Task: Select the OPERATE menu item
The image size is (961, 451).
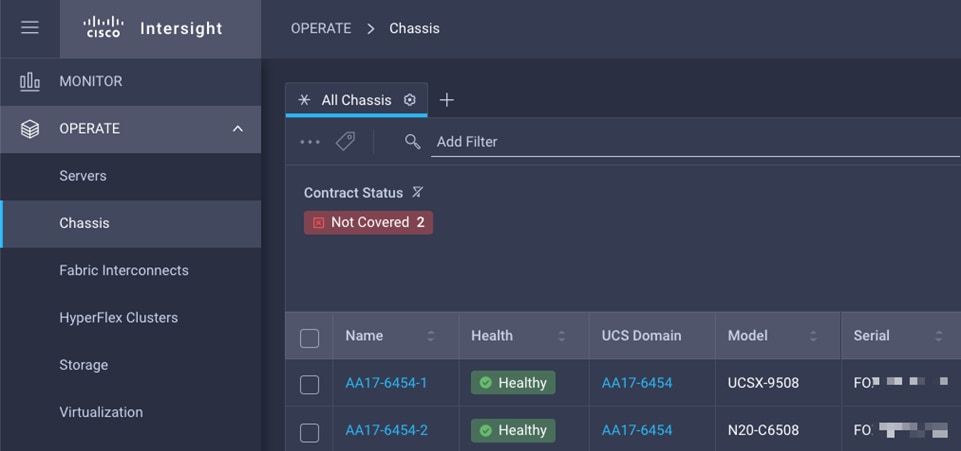Action: (x=131, y=129)
